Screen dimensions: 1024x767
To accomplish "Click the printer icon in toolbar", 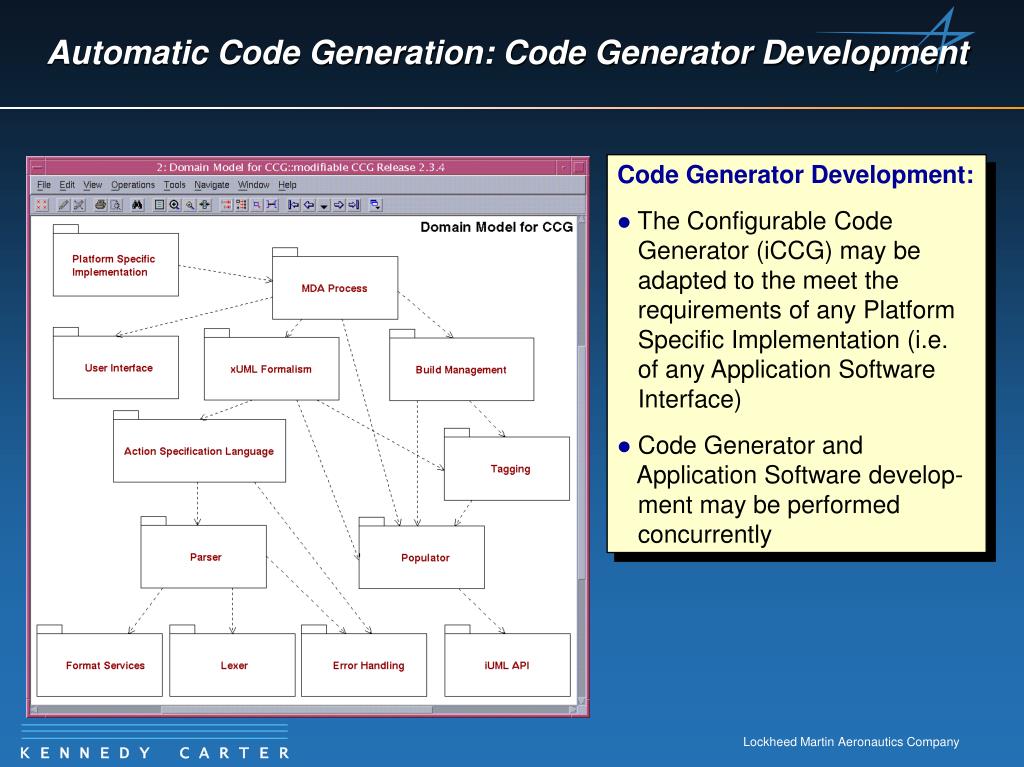I will coord(101,204).
